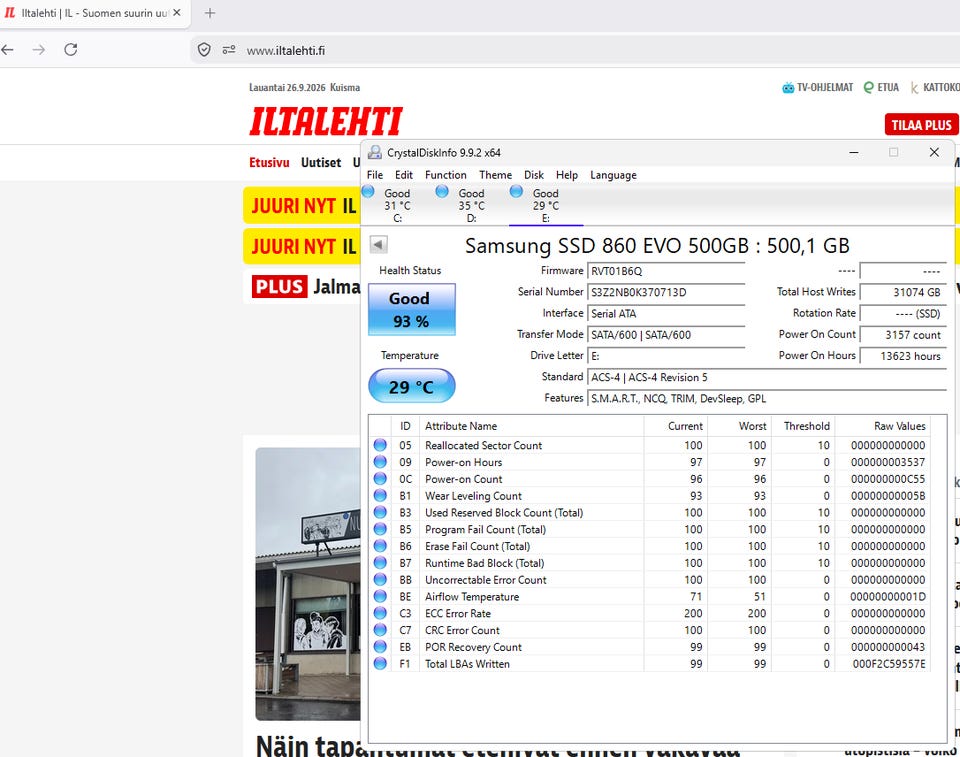Click status orb for Reallocated Sector Count

point(380,445)
